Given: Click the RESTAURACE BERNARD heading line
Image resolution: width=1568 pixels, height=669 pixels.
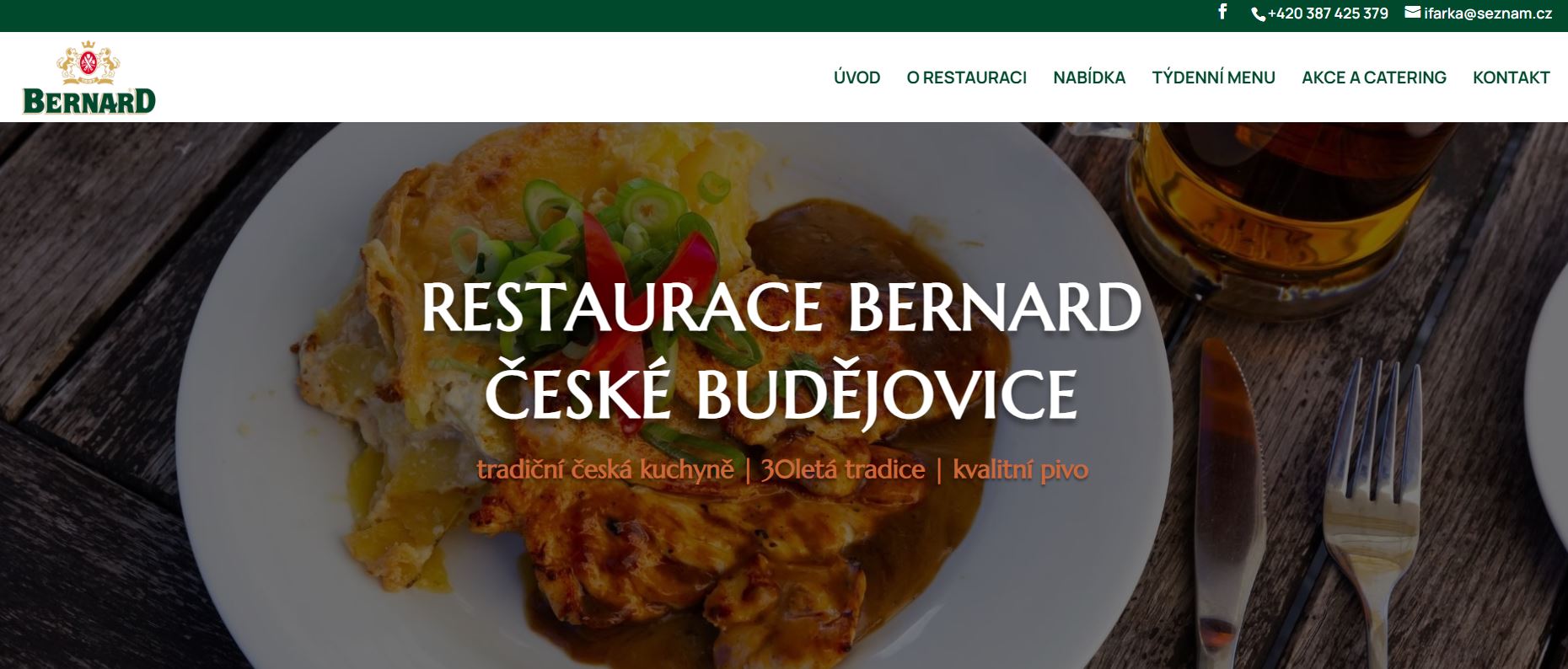Looking at the screenshot, I should (781, 308).
